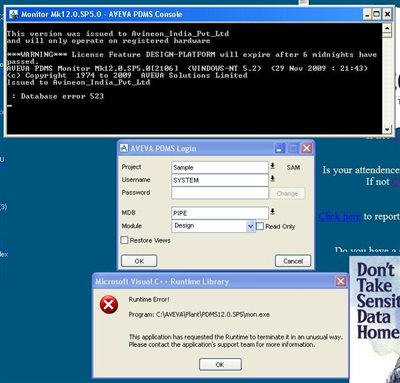Click Cancel in the PDMS Login dialog
The image size is (400, 383).
pos(293,261)
